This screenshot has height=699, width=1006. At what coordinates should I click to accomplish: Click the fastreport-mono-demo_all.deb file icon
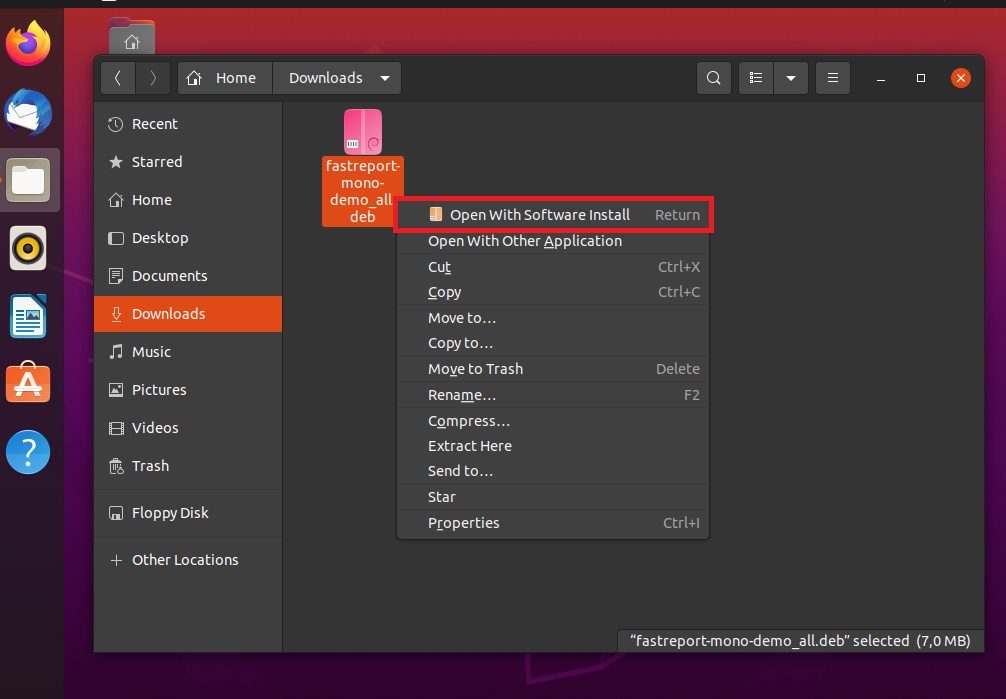coord(363,132)
